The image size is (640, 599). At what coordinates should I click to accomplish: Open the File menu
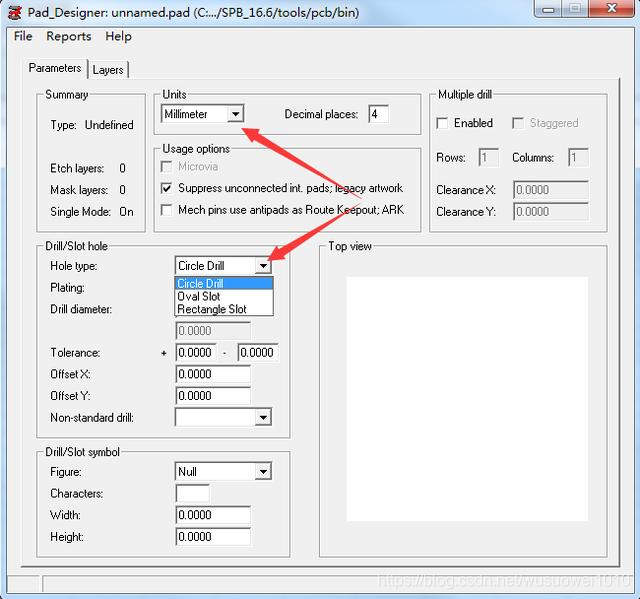click(23, 36)
